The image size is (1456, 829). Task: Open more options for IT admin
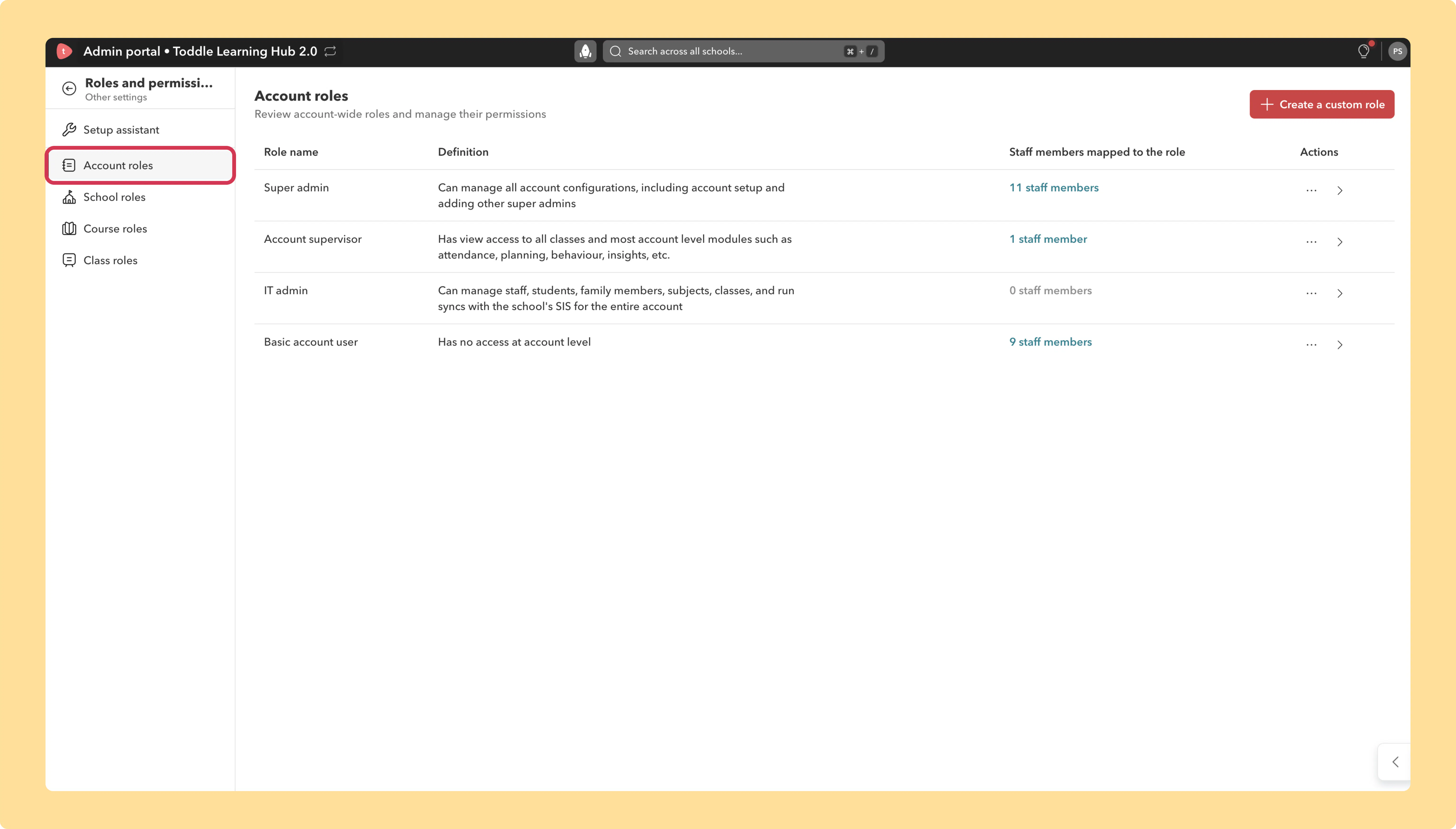pos(1311,293)
